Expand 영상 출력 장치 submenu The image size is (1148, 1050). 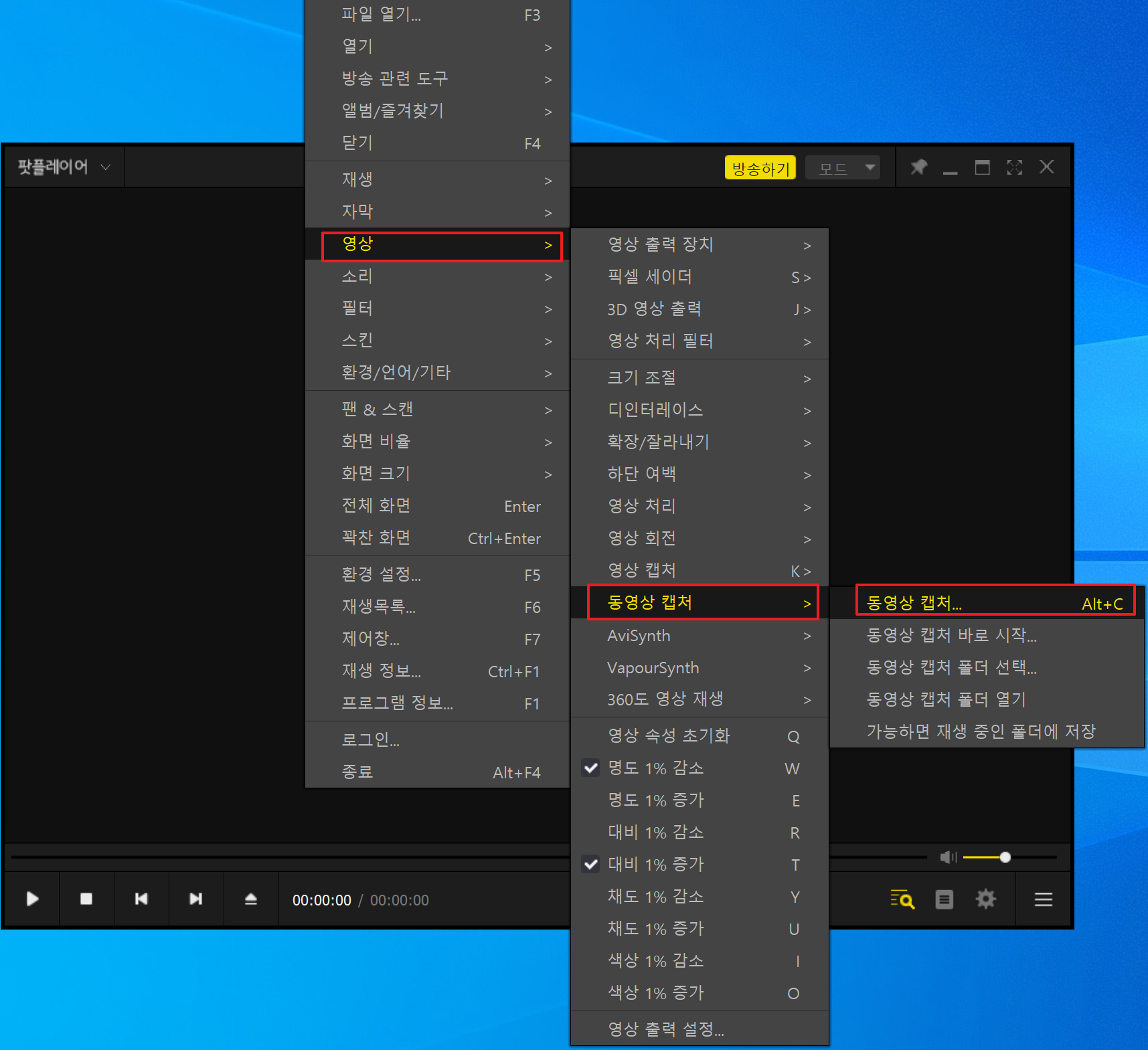(700, 245)
